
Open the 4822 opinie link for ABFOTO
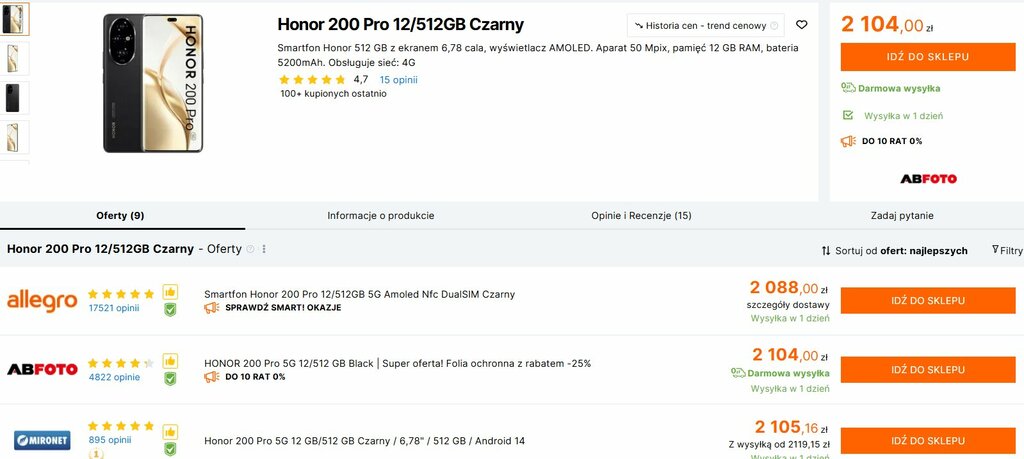tap(114, 377)
